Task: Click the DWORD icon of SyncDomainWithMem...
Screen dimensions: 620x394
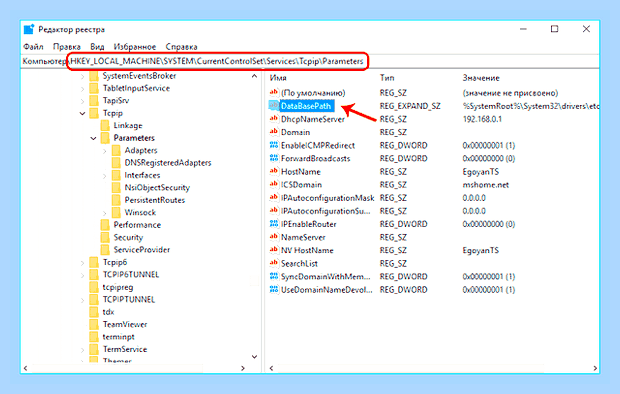Action: [x=274, y=276]
